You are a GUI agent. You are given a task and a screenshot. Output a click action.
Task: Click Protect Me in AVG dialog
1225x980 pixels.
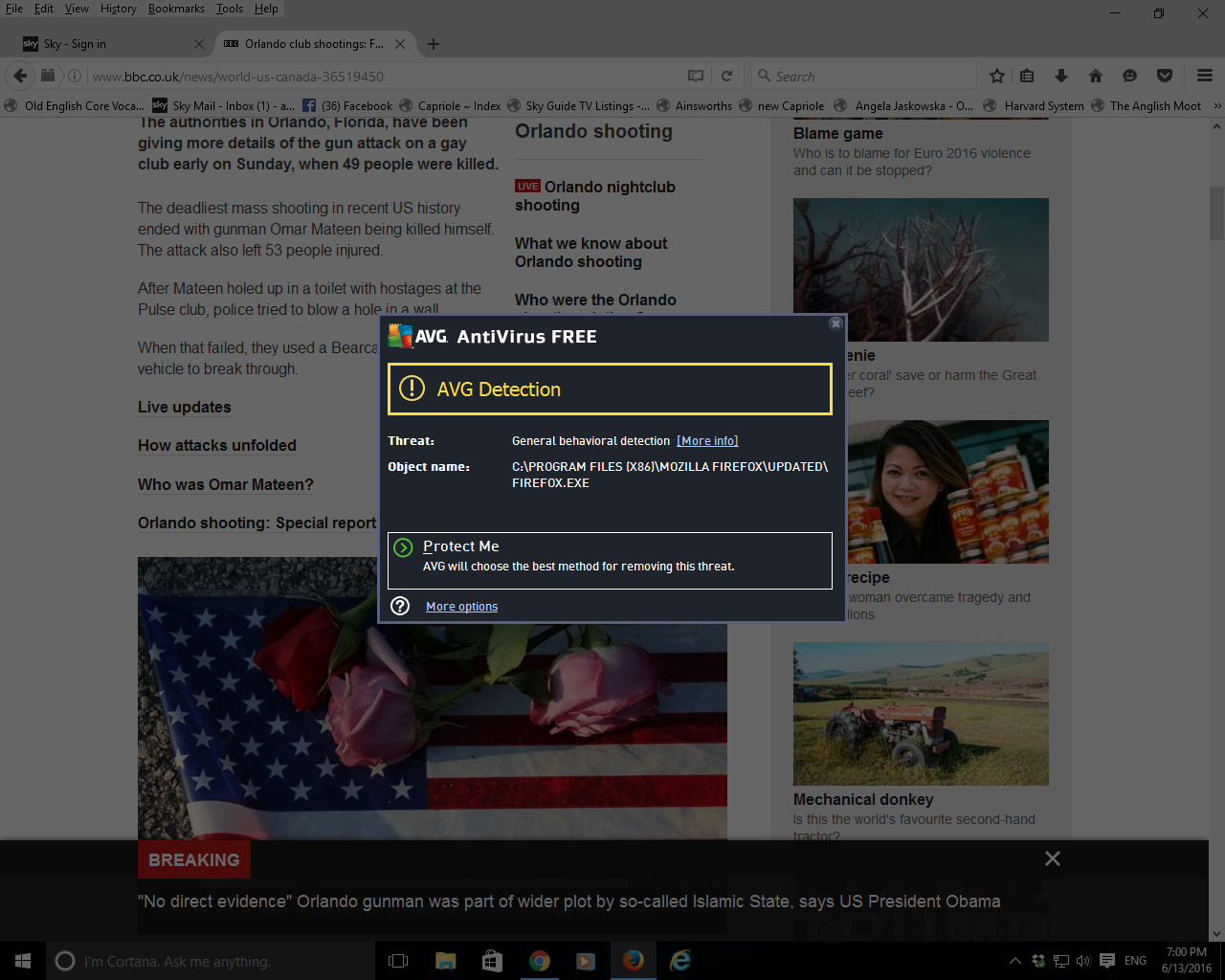click(x=610, y=560)
